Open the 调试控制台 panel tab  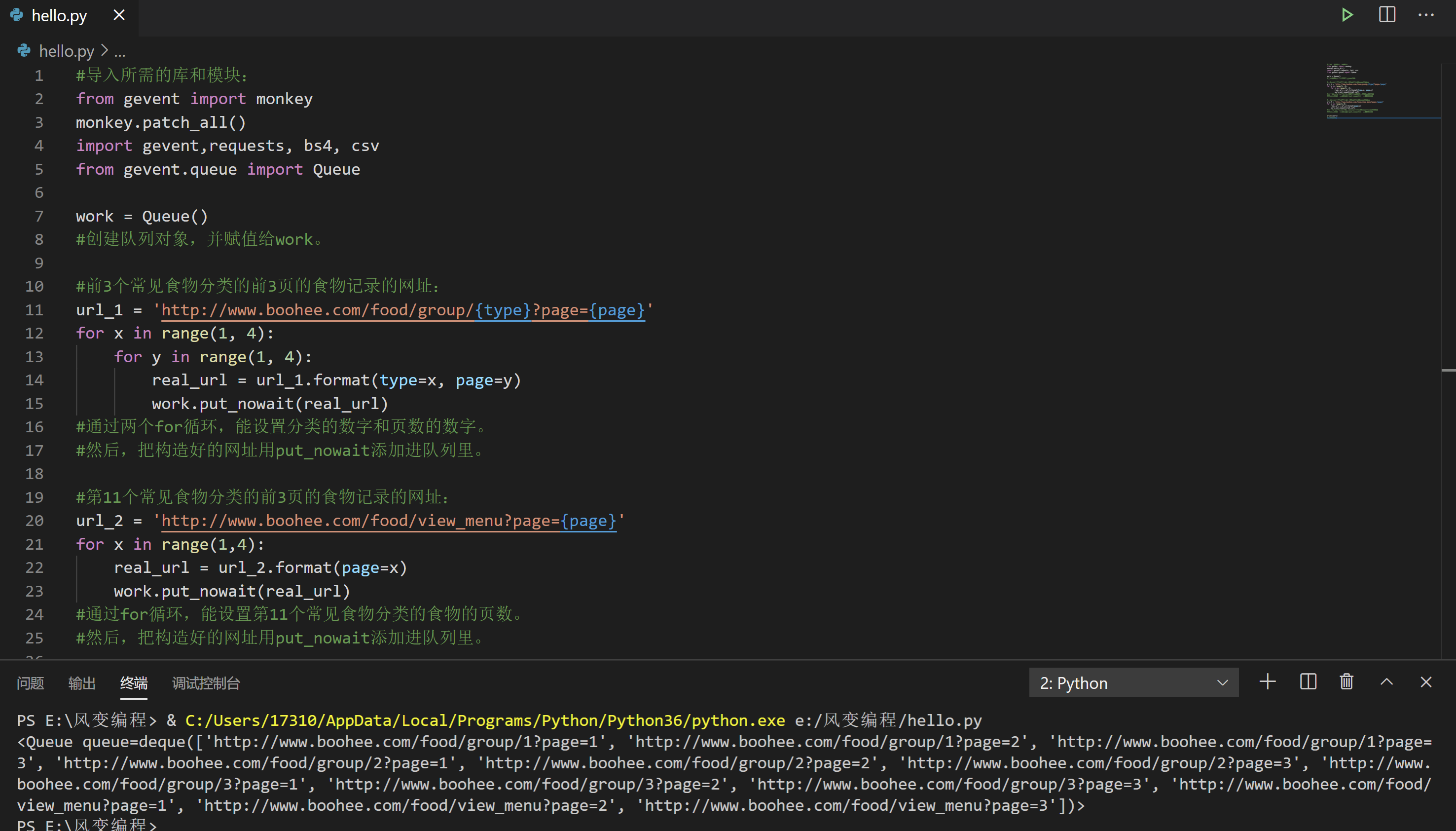coord(206,683)
